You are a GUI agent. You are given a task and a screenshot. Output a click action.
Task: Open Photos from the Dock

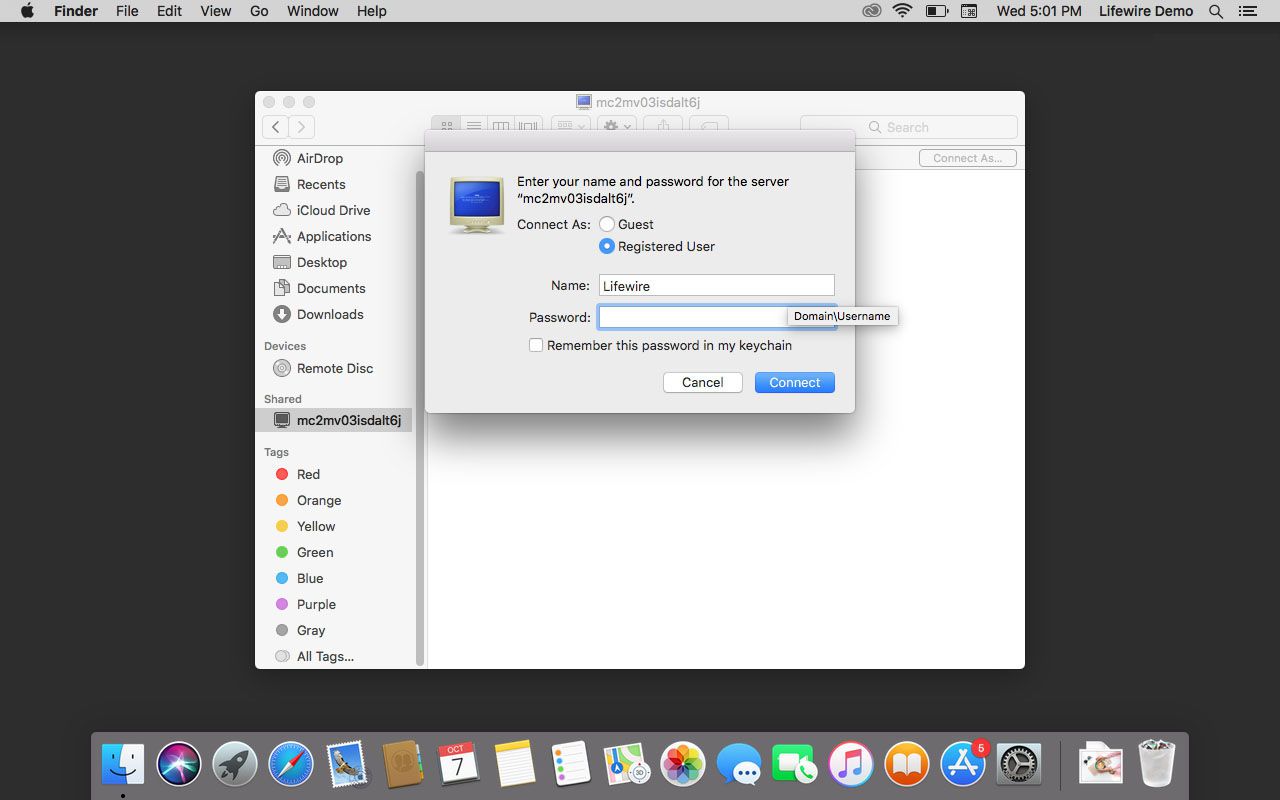click(x=683, y=765)
